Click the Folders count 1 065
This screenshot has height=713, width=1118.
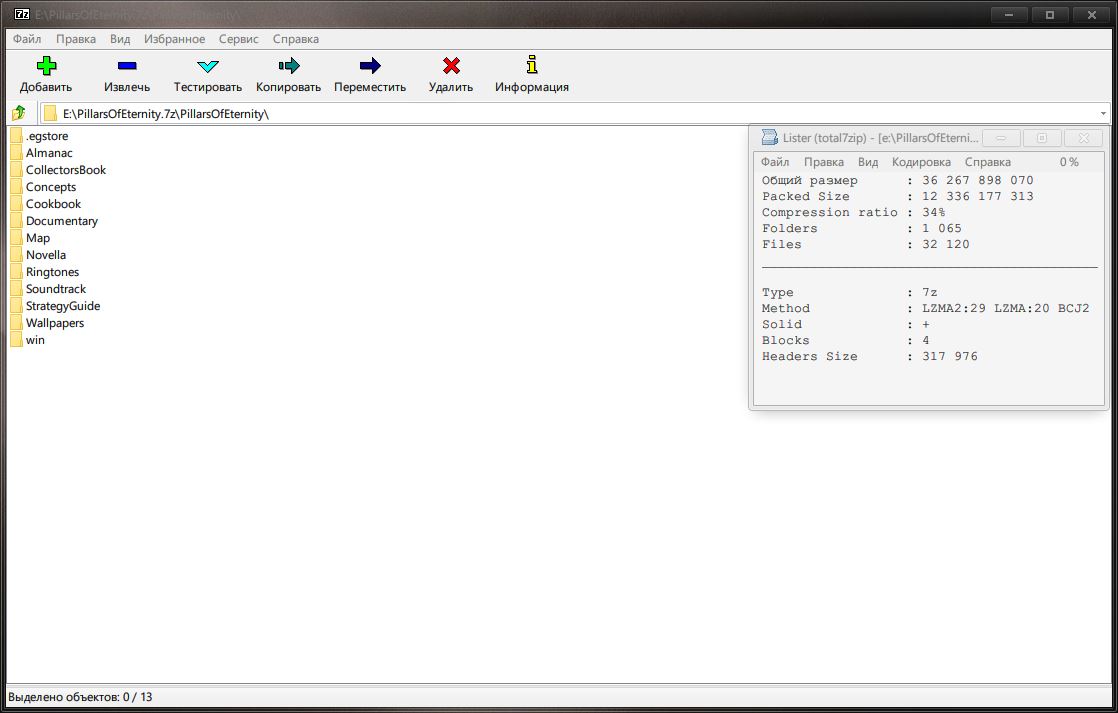942,228
